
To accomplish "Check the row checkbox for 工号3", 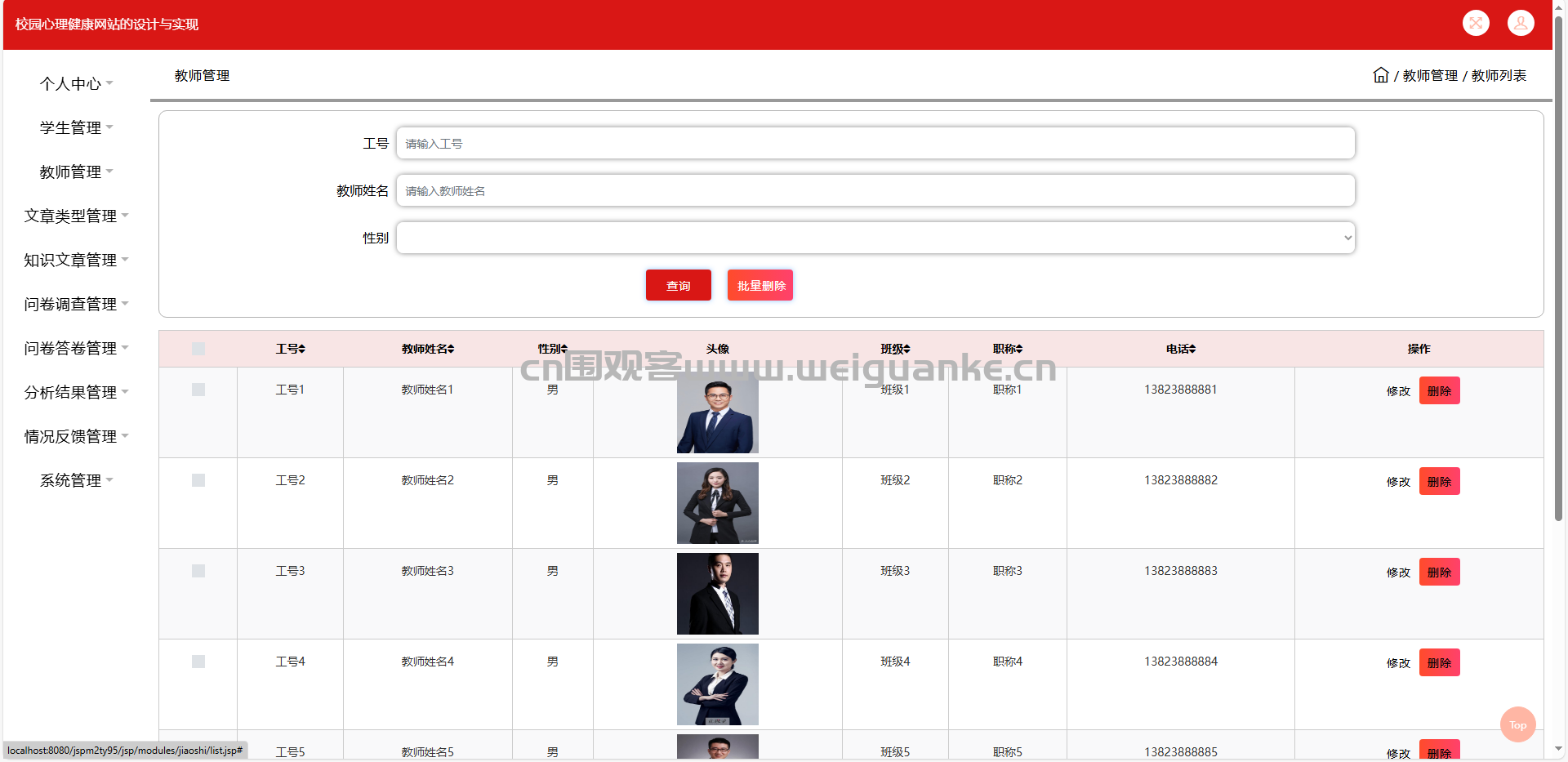I will (x=198, y=571).
